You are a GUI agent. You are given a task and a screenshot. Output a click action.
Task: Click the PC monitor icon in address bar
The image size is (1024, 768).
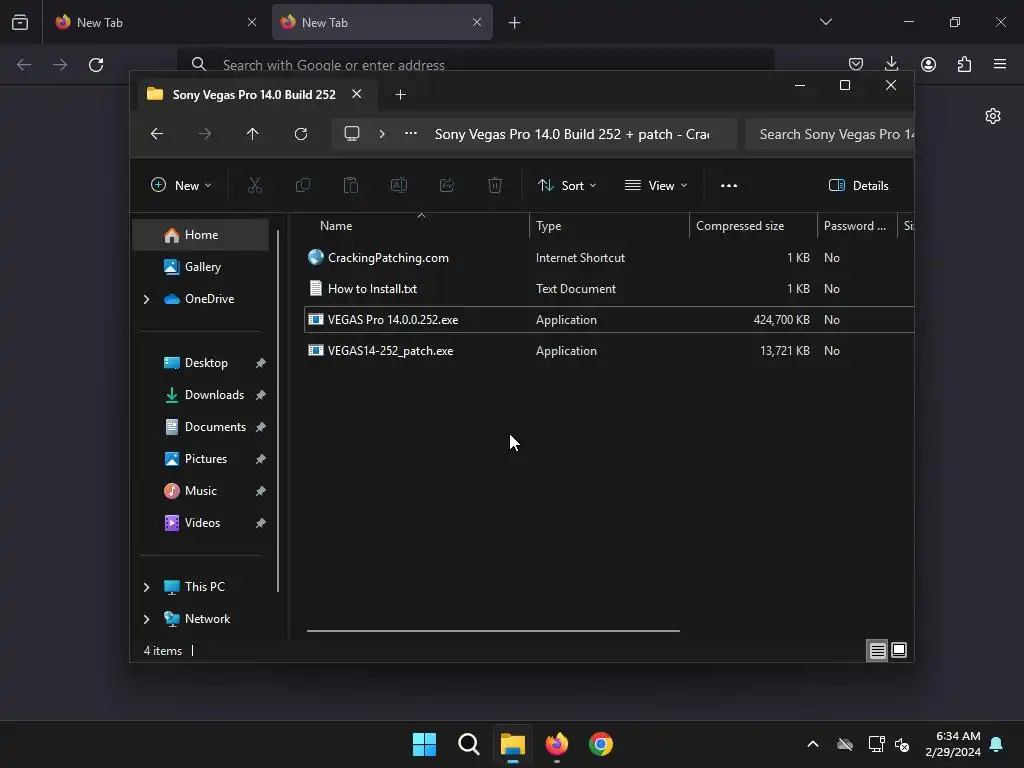[x=352, y=134]
